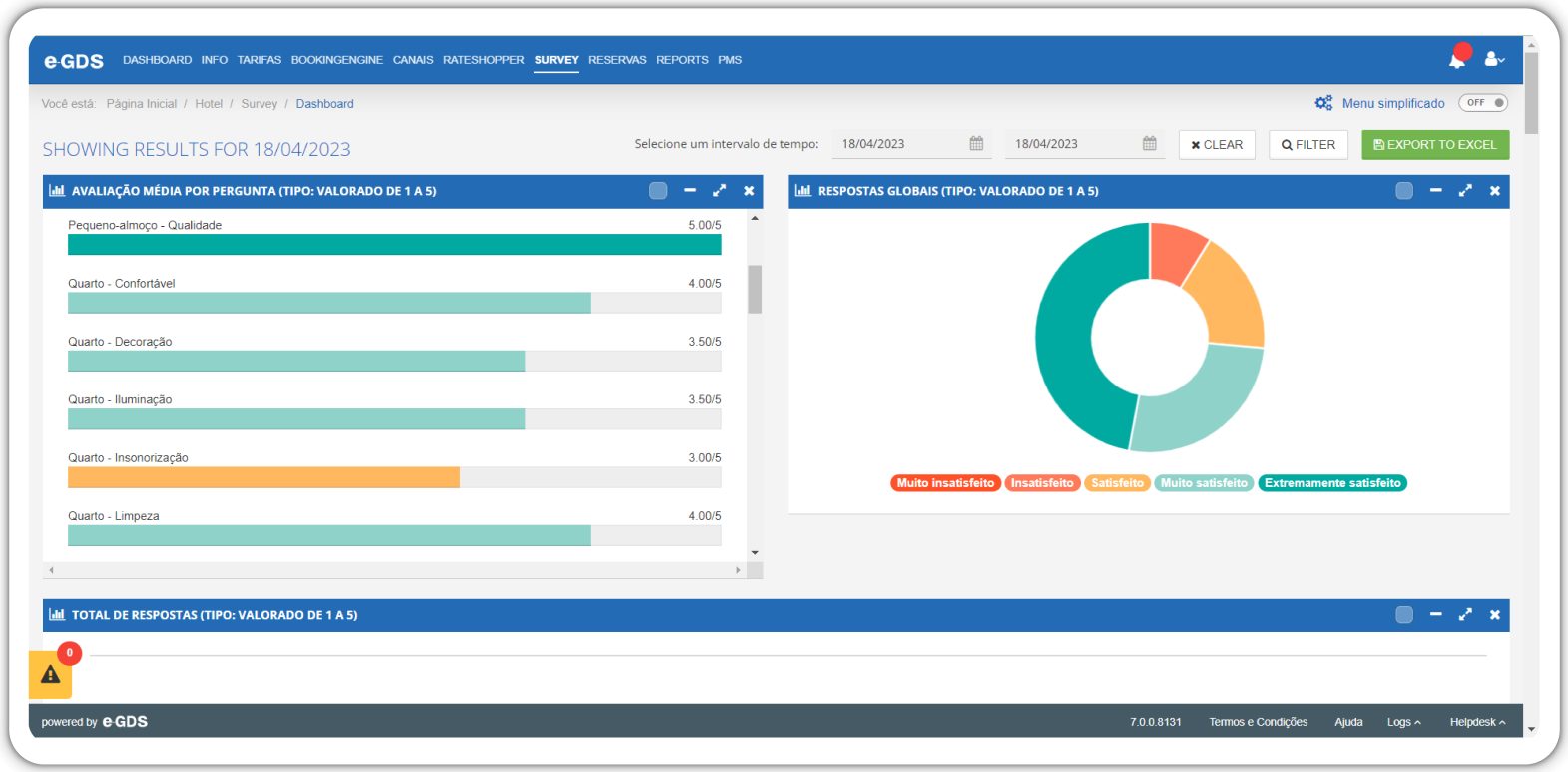Tick the checkbox in Total de Respostas header
This screenshot has height=772, width=1568.
pyautogui.click(x=1404, y=615)
